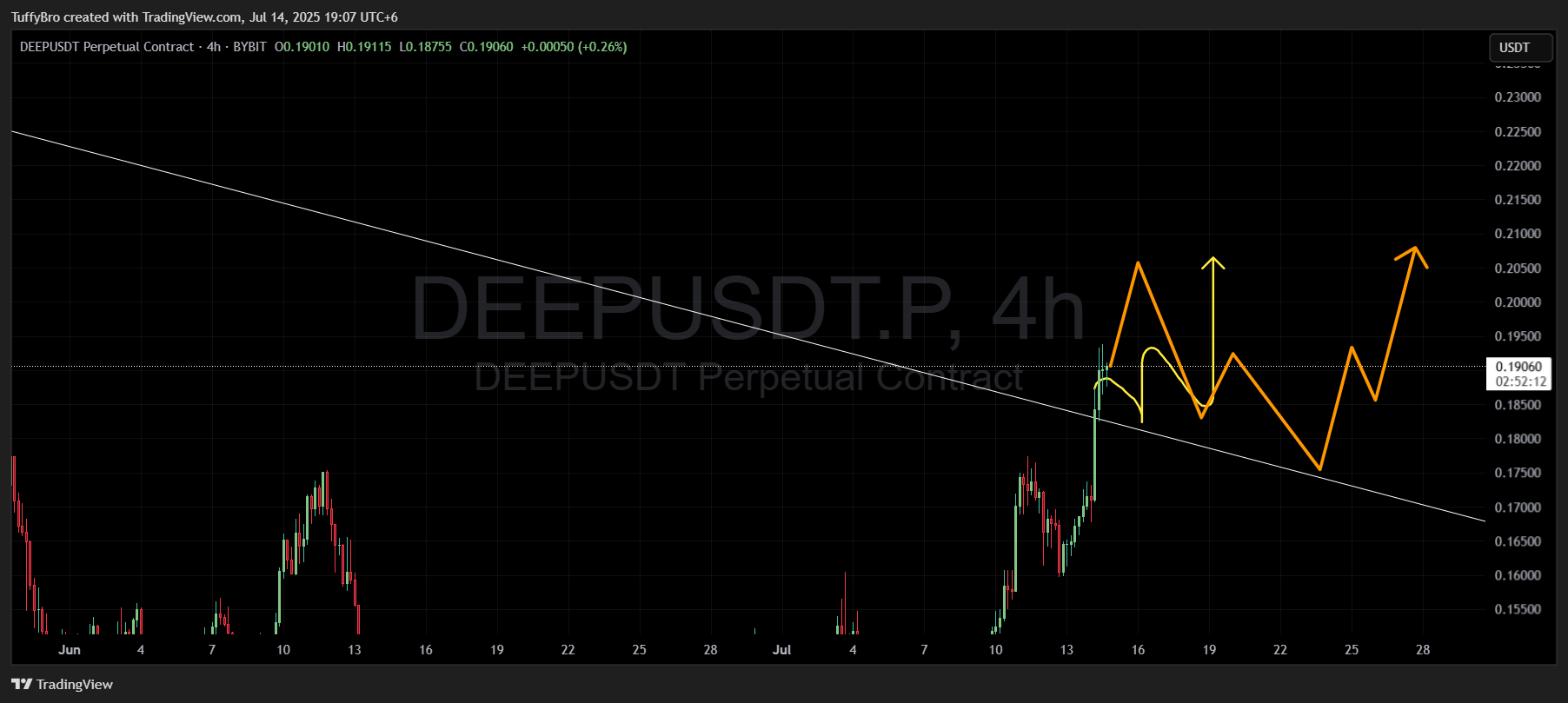Click the TradingView logo at bottom
This screenshot has width=1568, height=703.
tap(63, 685)
